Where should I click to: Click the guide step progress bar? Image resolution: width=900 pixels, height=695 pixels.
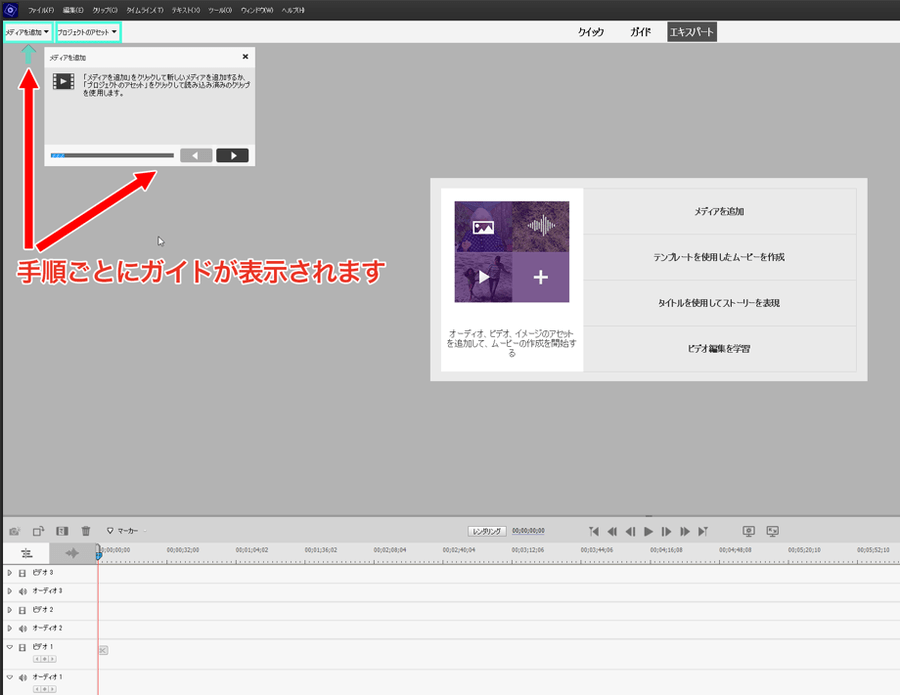click(112, 156)
